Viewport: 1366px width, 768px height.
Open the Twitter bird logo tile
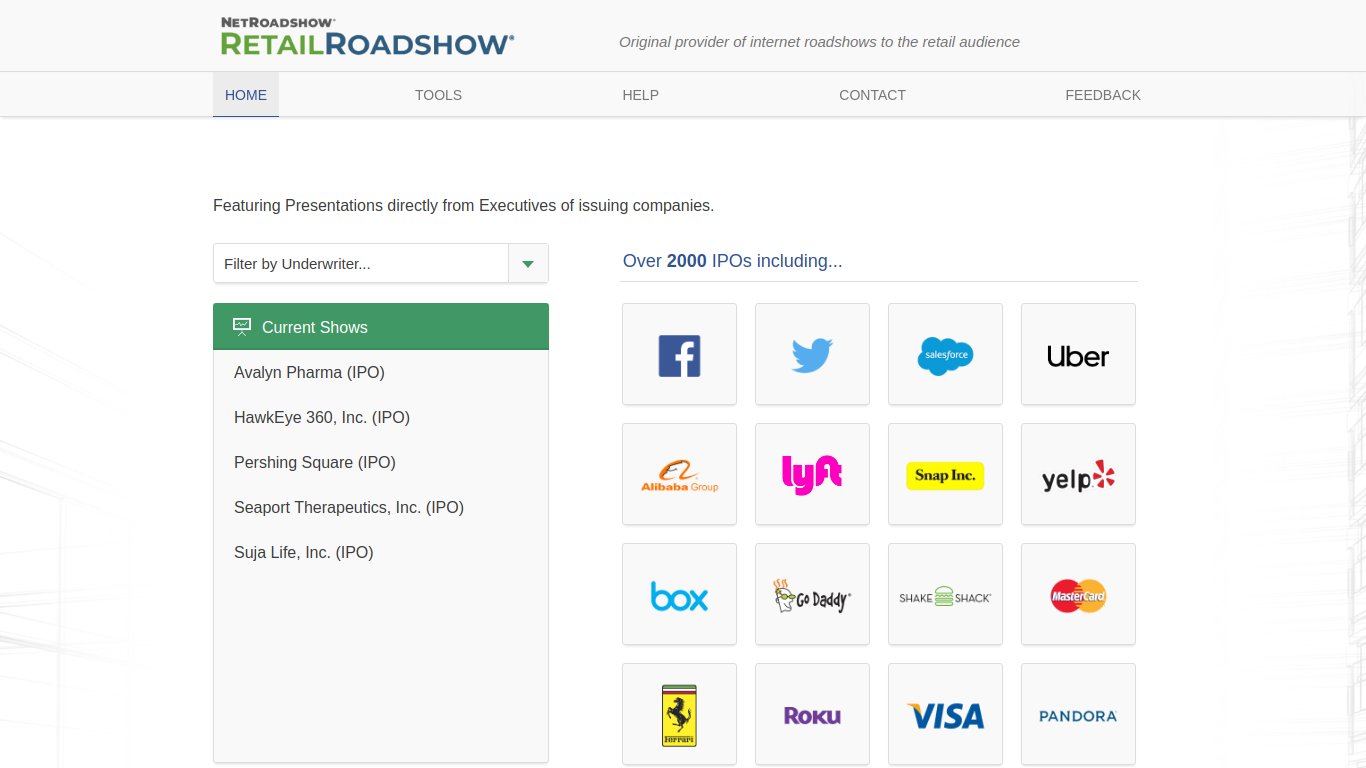(x=812, y=354)
